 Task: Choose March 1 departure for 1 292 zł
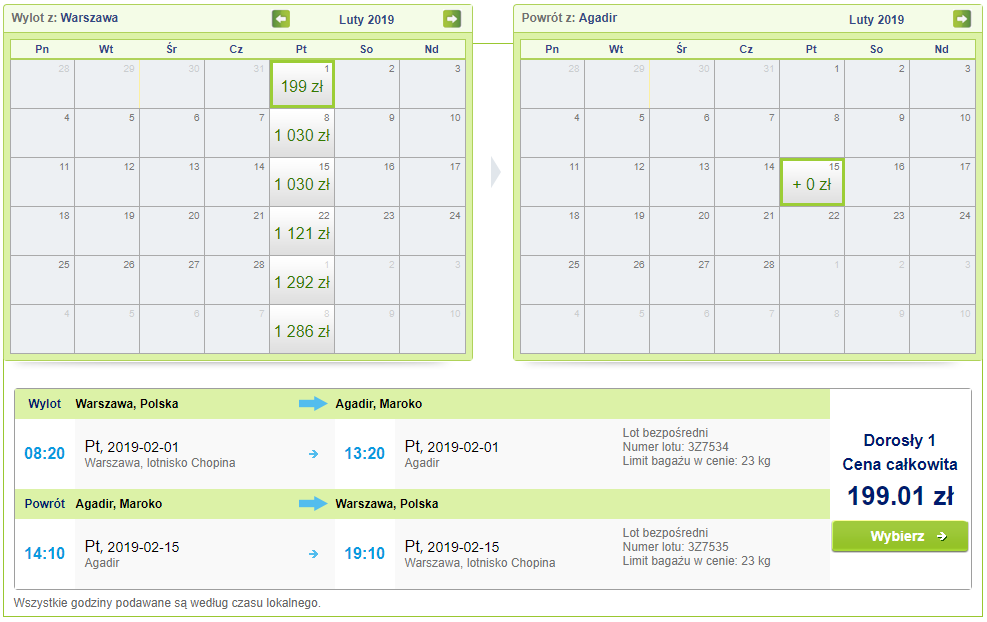coord(302,280)
